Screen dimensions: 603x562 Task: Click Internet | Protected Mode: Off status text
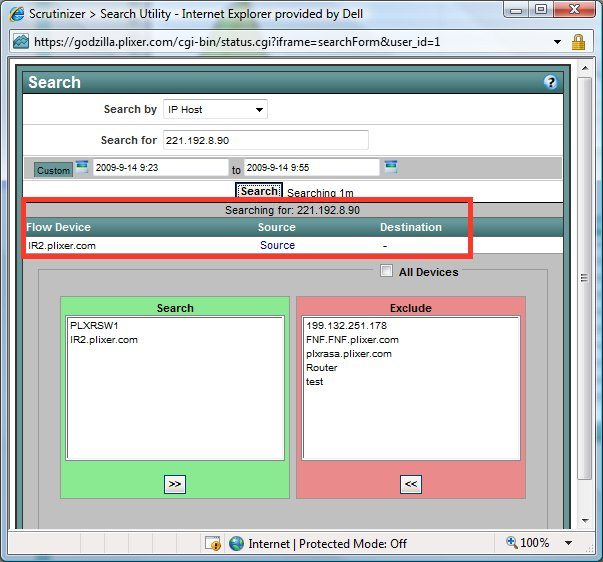[x=327, y=544]
